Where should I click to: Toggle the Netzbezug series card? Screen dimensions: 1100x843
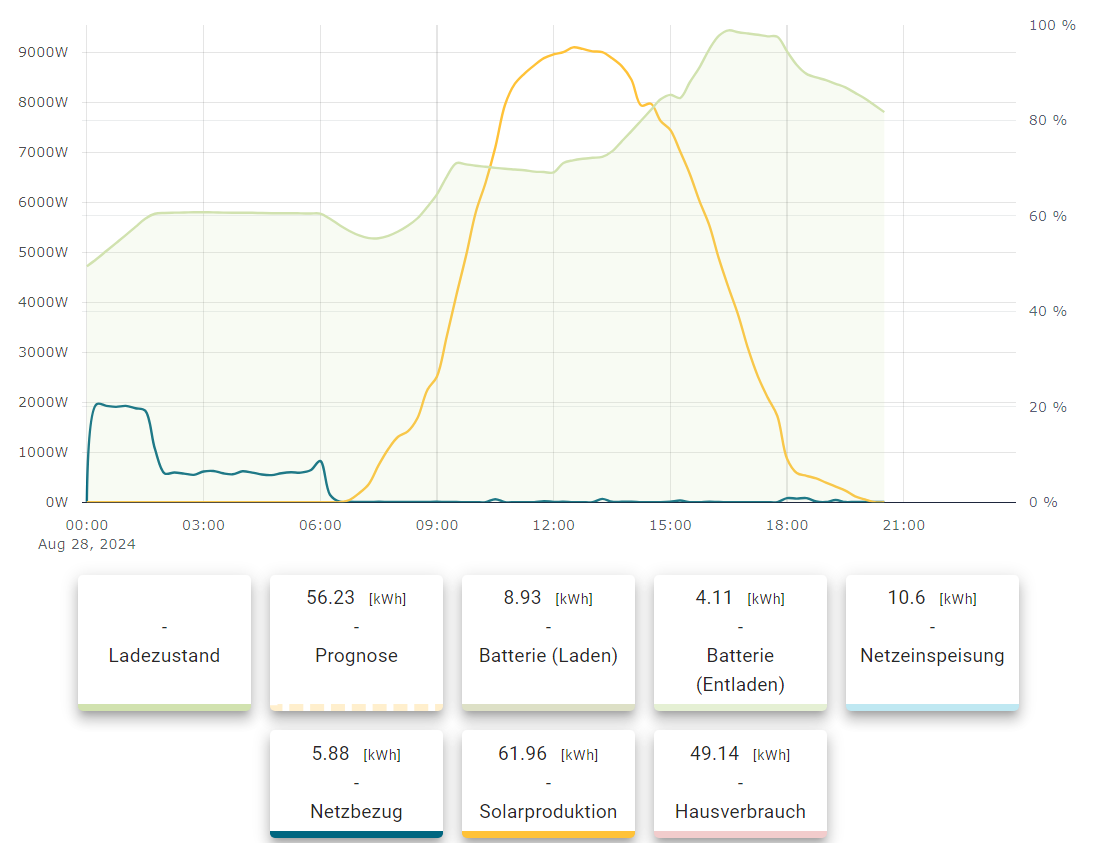tap(356, 783)
